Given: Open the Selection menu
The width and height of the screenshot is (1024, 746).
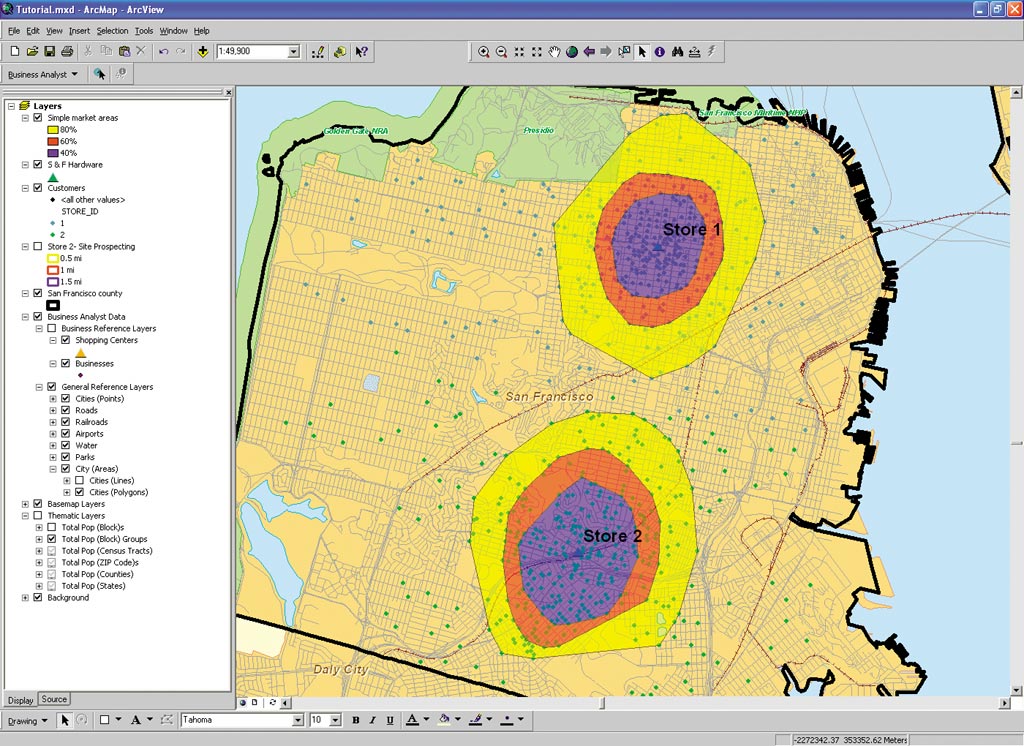Looking at the screenshot, I should (112, 31).
